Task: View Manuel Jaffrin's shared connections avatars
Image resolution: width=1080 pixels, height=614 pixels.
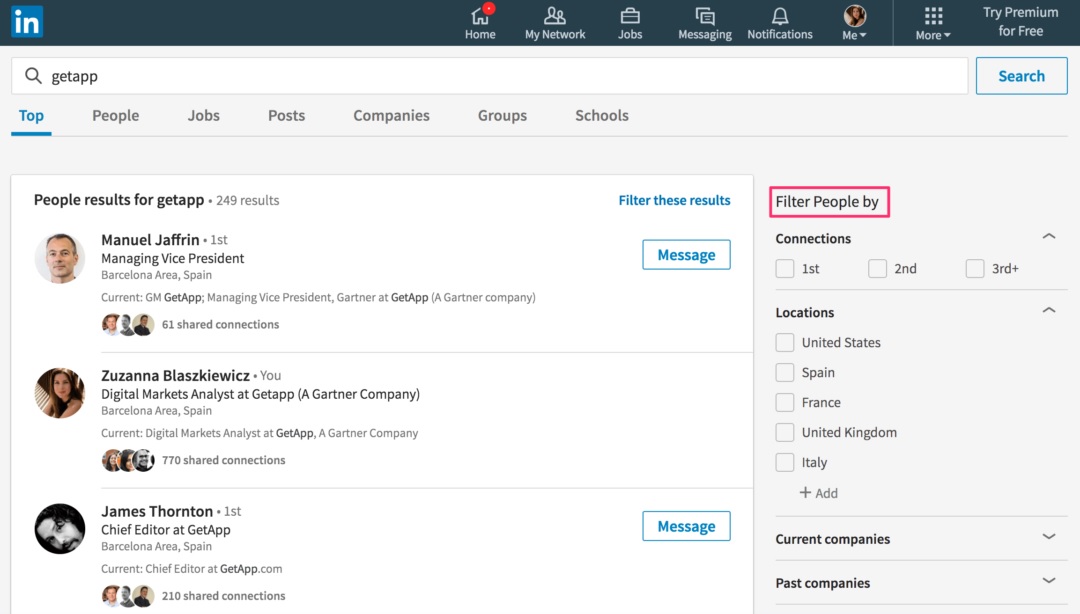Action: point(128,324)
